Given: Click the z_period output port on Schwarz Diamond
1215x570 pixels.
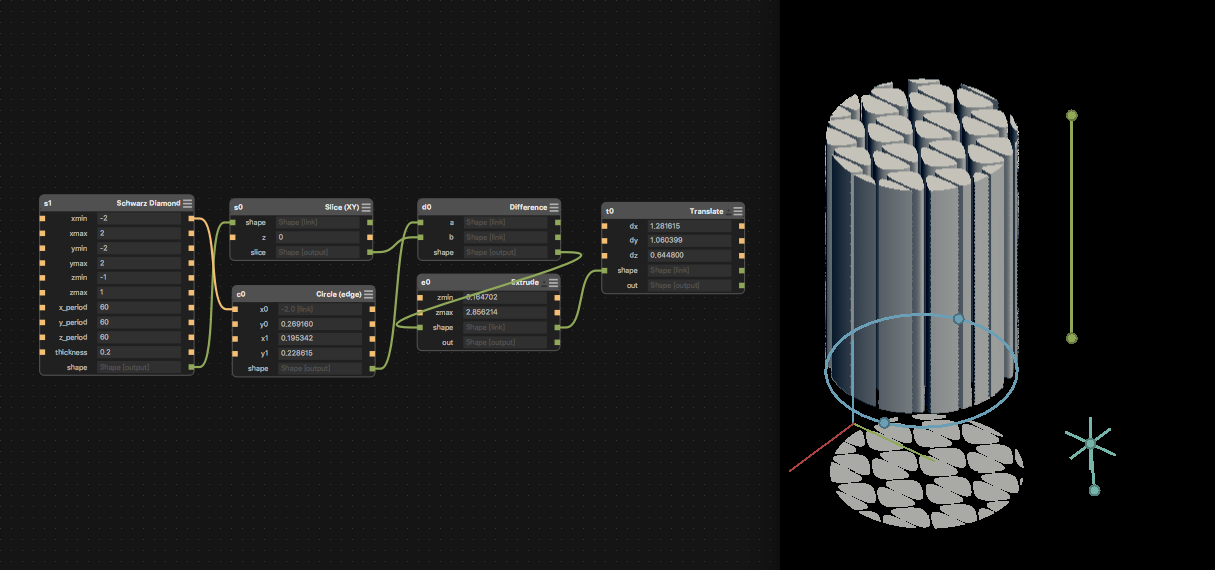Looking at the screenshot, I should point(191,337).
